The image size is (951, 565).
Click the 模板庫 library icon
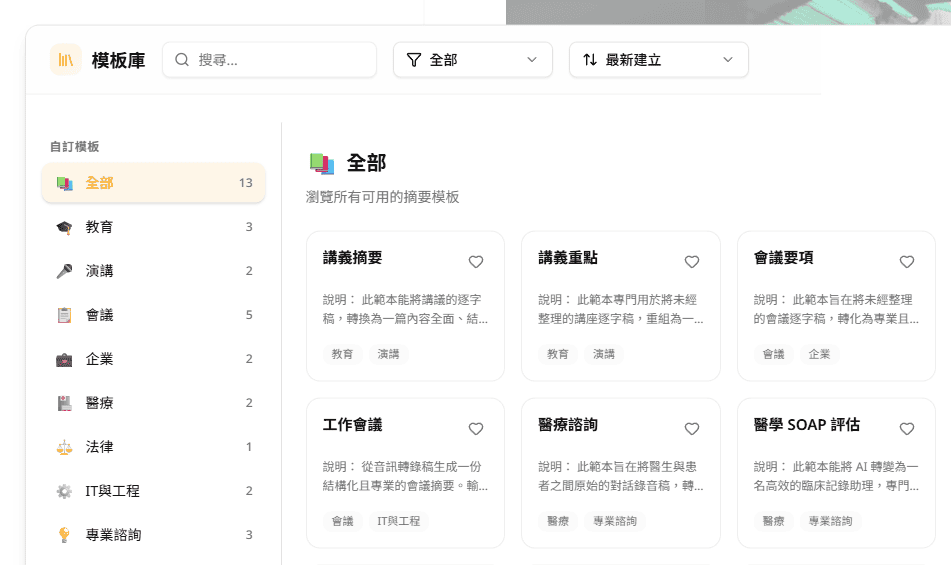[x=66, y=59]
